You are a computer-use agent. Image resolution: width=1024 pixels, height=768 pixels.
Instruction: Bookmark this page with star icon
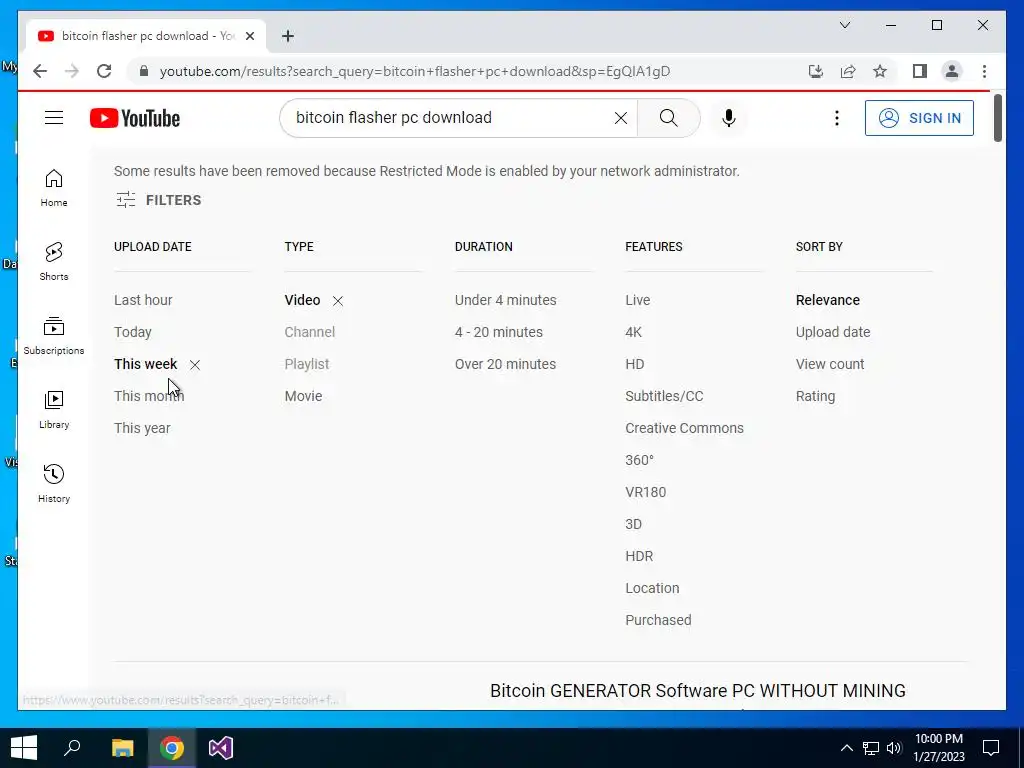click(x=880, y=71)
